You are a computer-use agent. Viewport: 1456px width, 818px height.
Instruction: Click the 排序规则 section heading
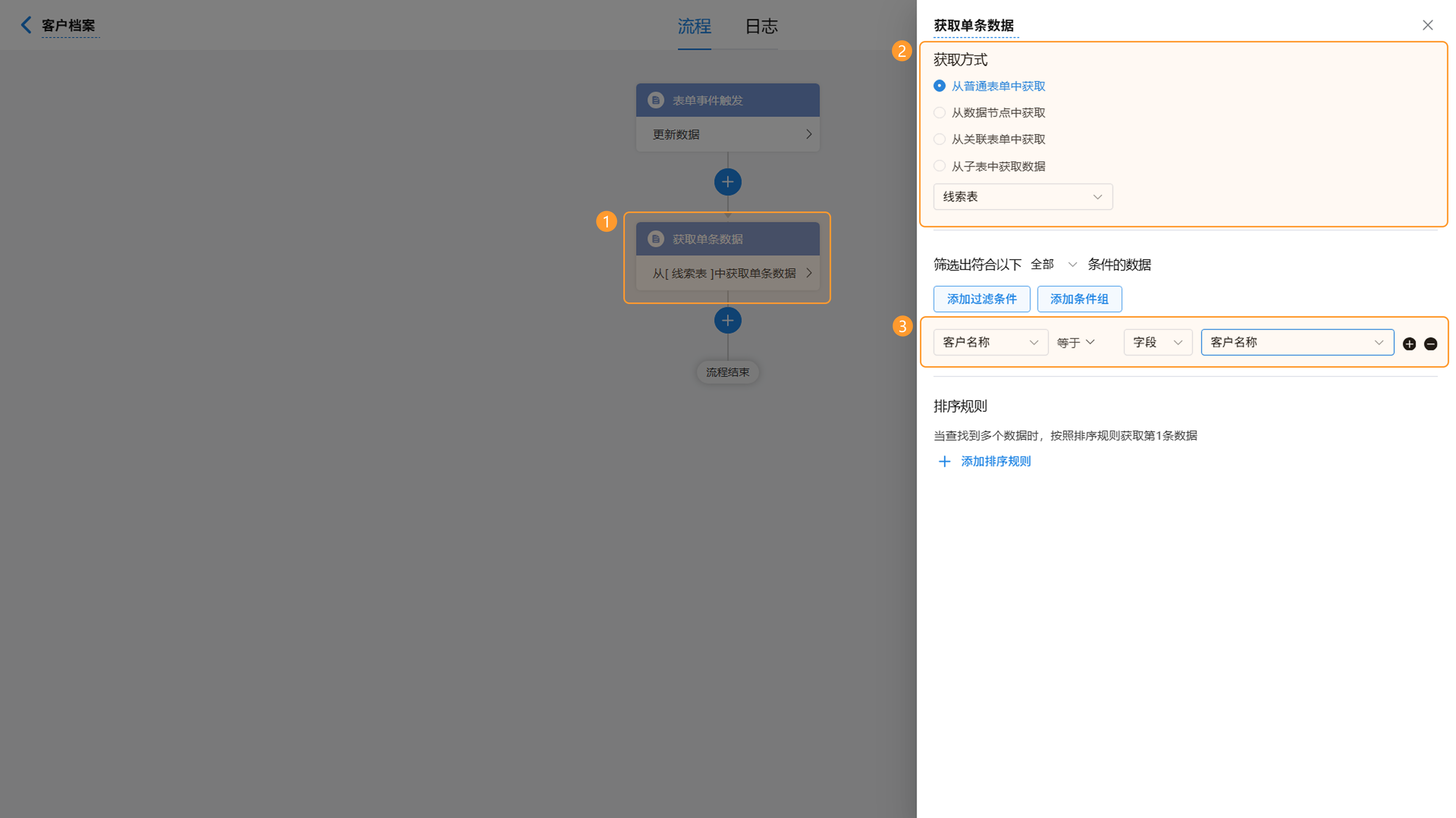tap(960, 406)
